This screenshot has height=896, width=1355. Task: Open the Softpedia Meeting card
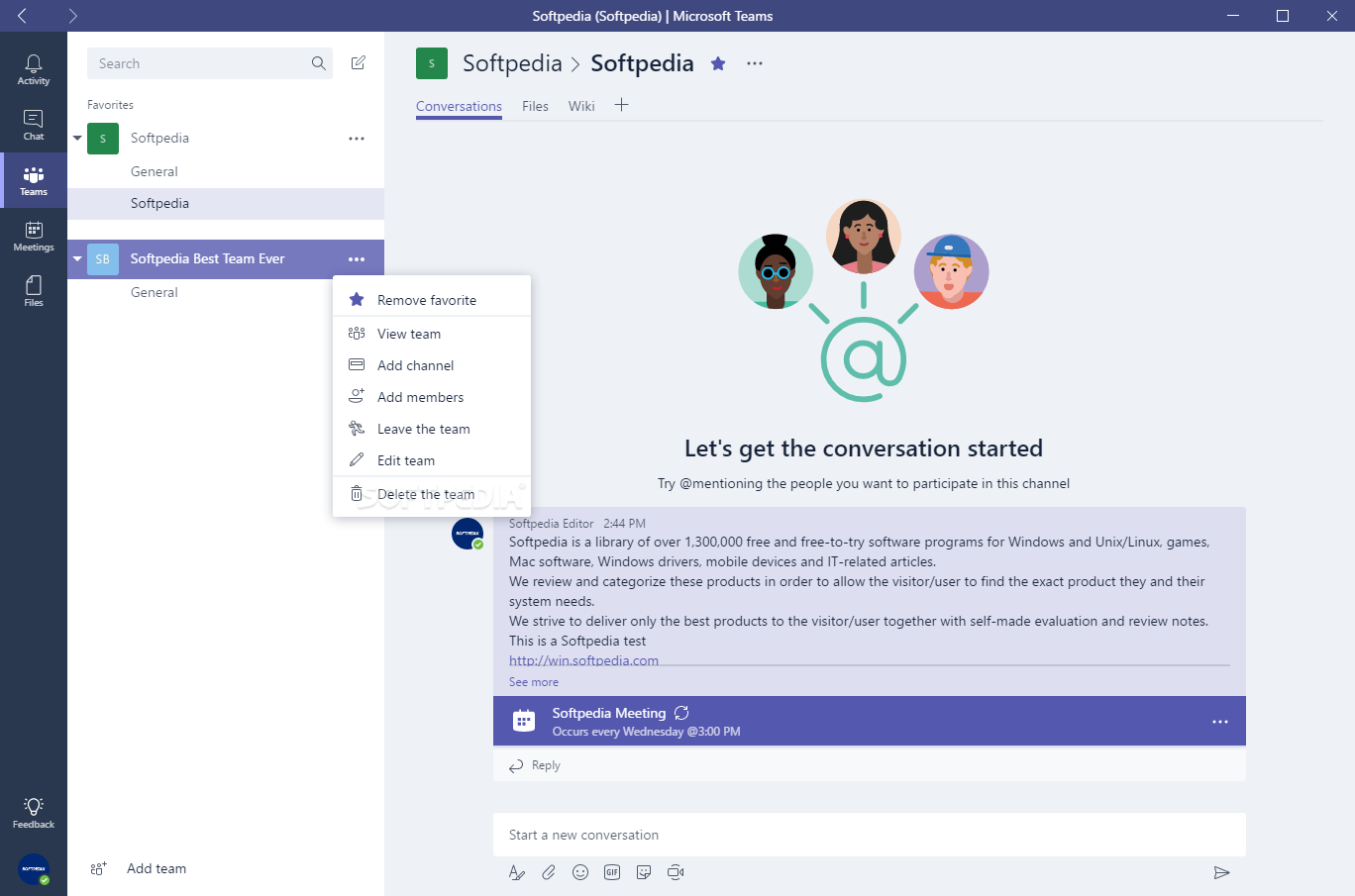pyautogui.click(x=870, y=721)
